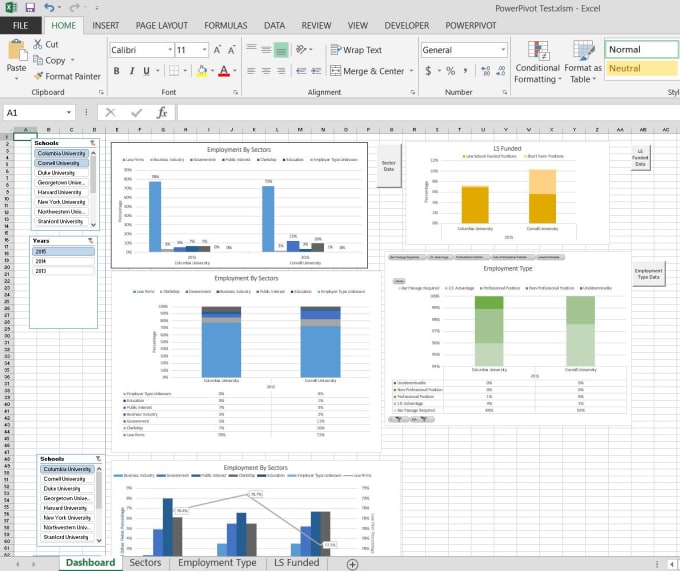Open LS Funded worksheet tab
This screenshot has height=571, width=680.
[x=297, y=563]
